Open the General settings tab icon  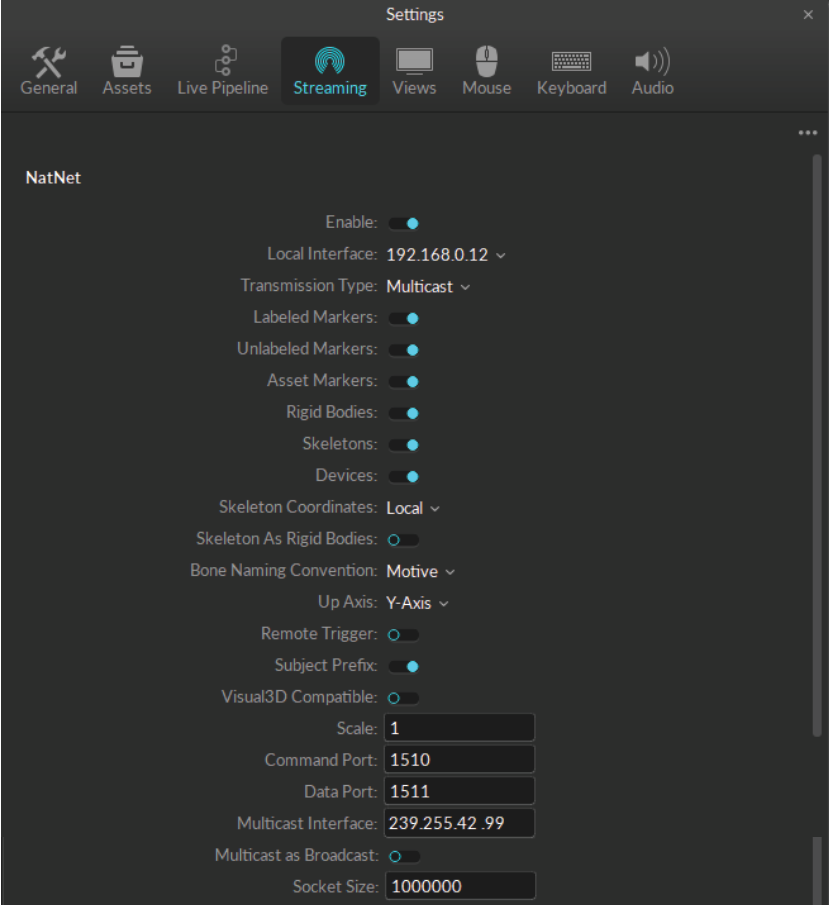pyautogui.click(x=48, y=62)
